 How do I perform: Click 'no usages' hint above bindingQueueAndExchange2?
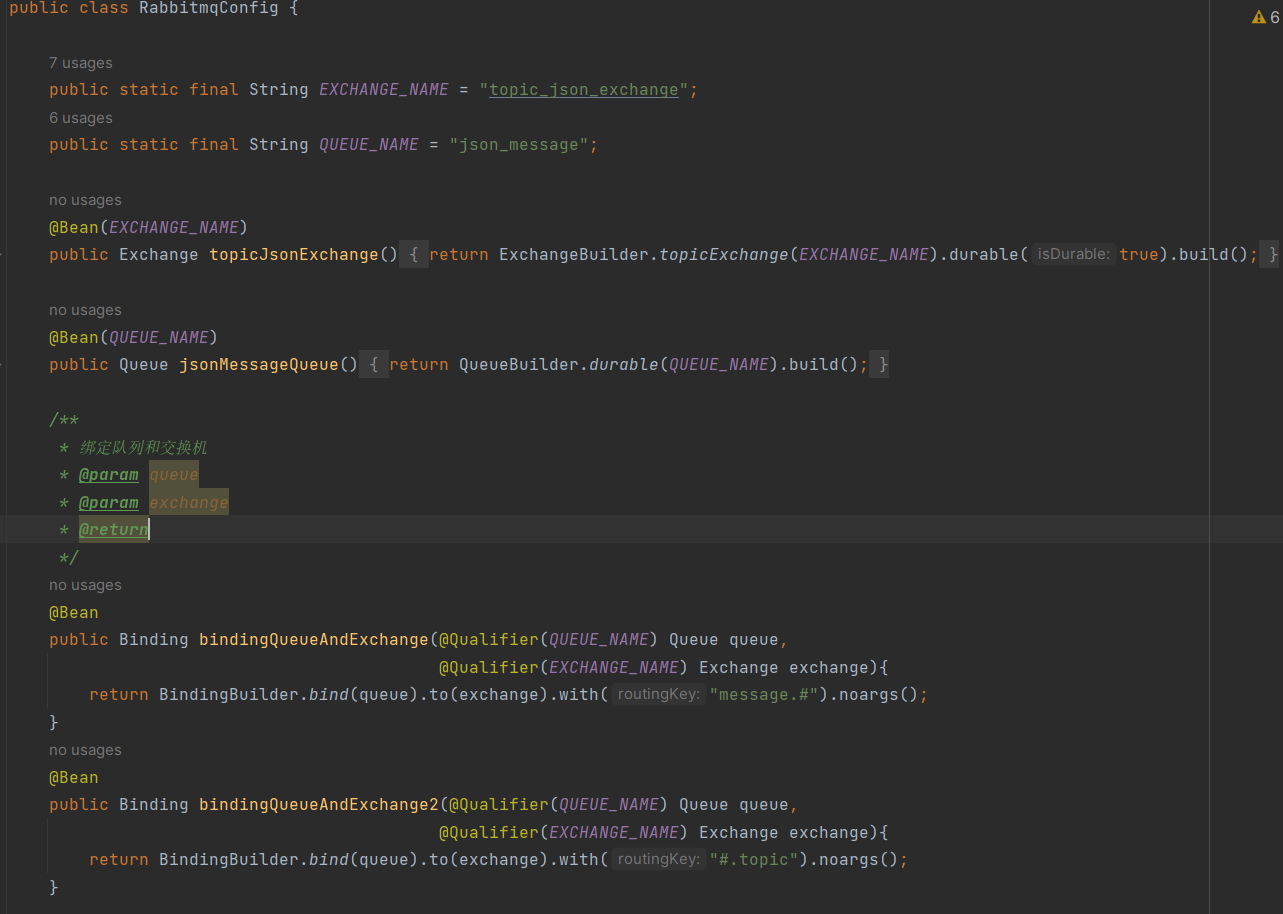click(x=85, y=750)
